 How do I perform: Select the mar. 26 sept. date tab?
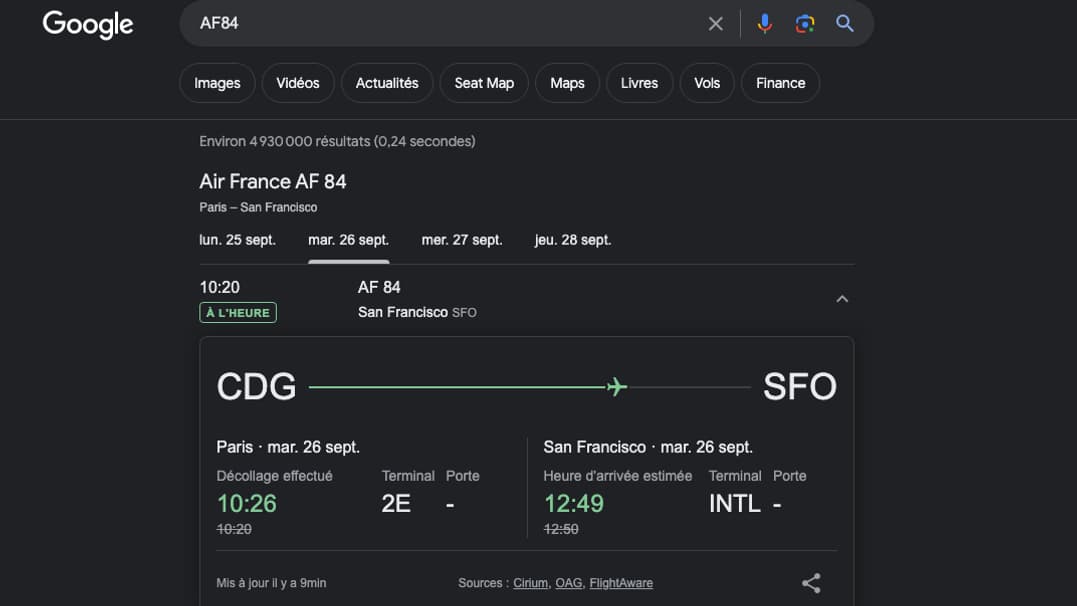(348, 240)
